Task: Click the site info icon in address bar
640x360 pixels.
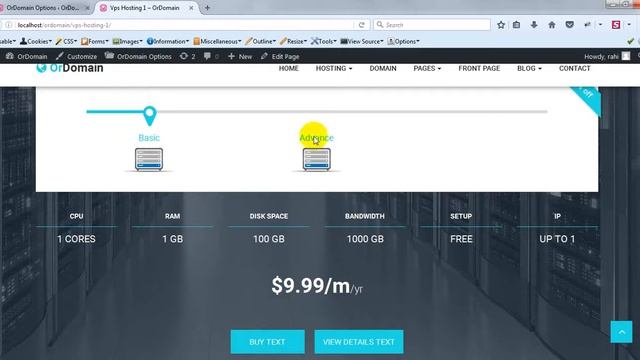Action: point(9,25)
